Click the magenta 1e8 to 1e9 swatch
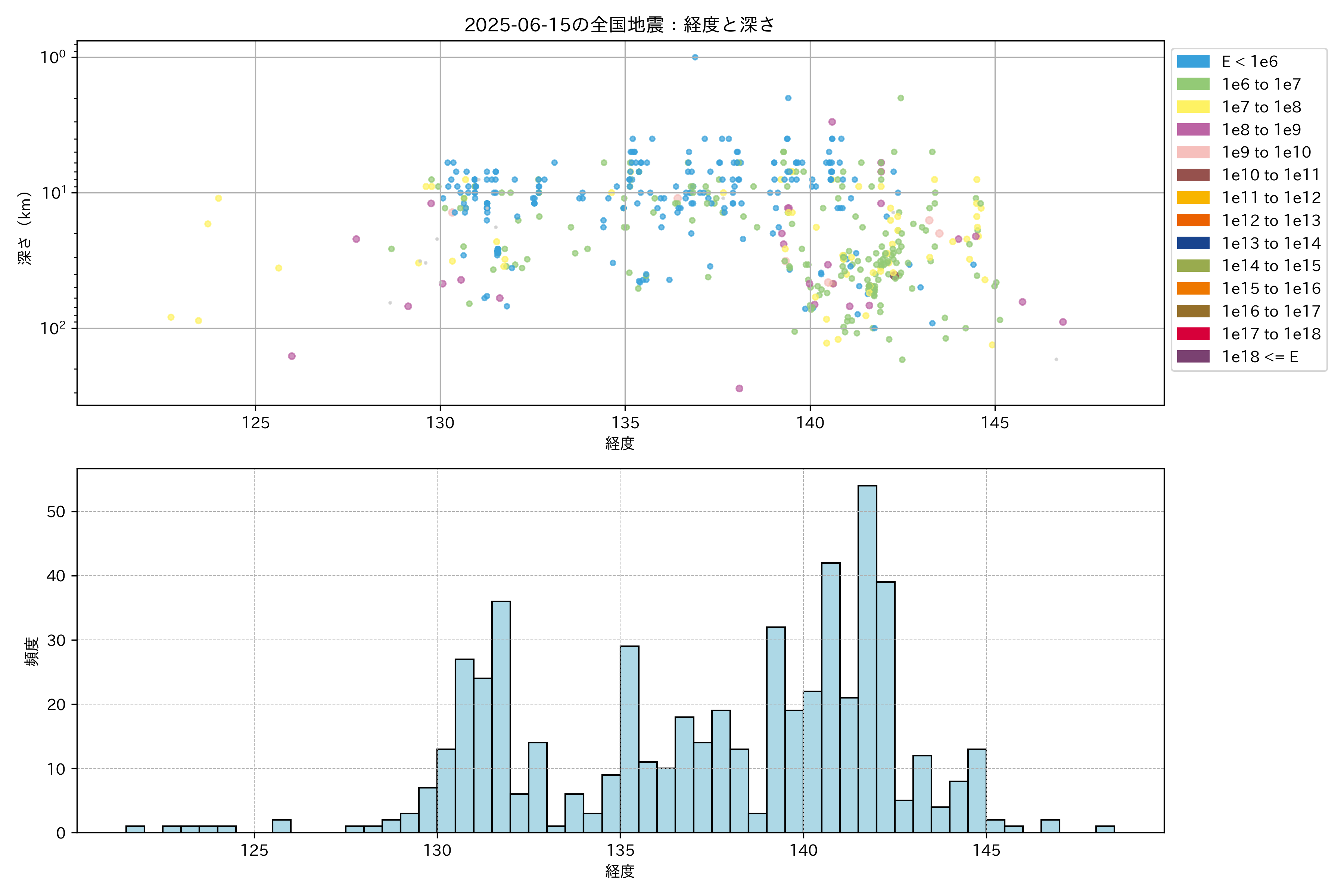This screenshot has width=1344, height=896. coord(1193,130)
